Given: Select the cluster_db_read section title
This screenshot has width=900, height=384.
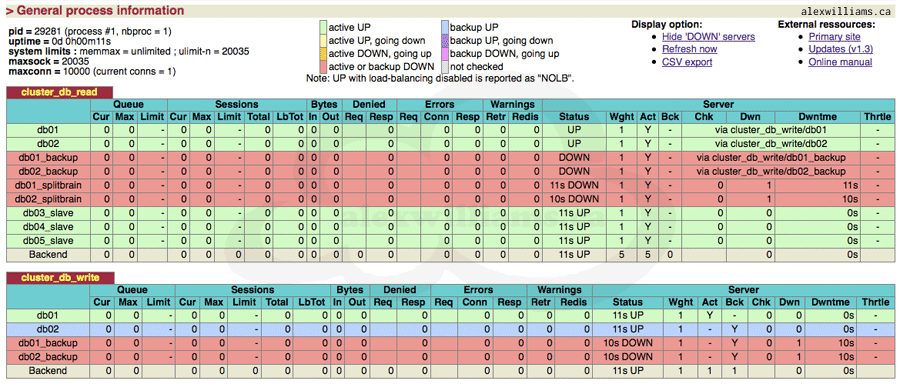Looking at the screenshot, I should 59,92.
